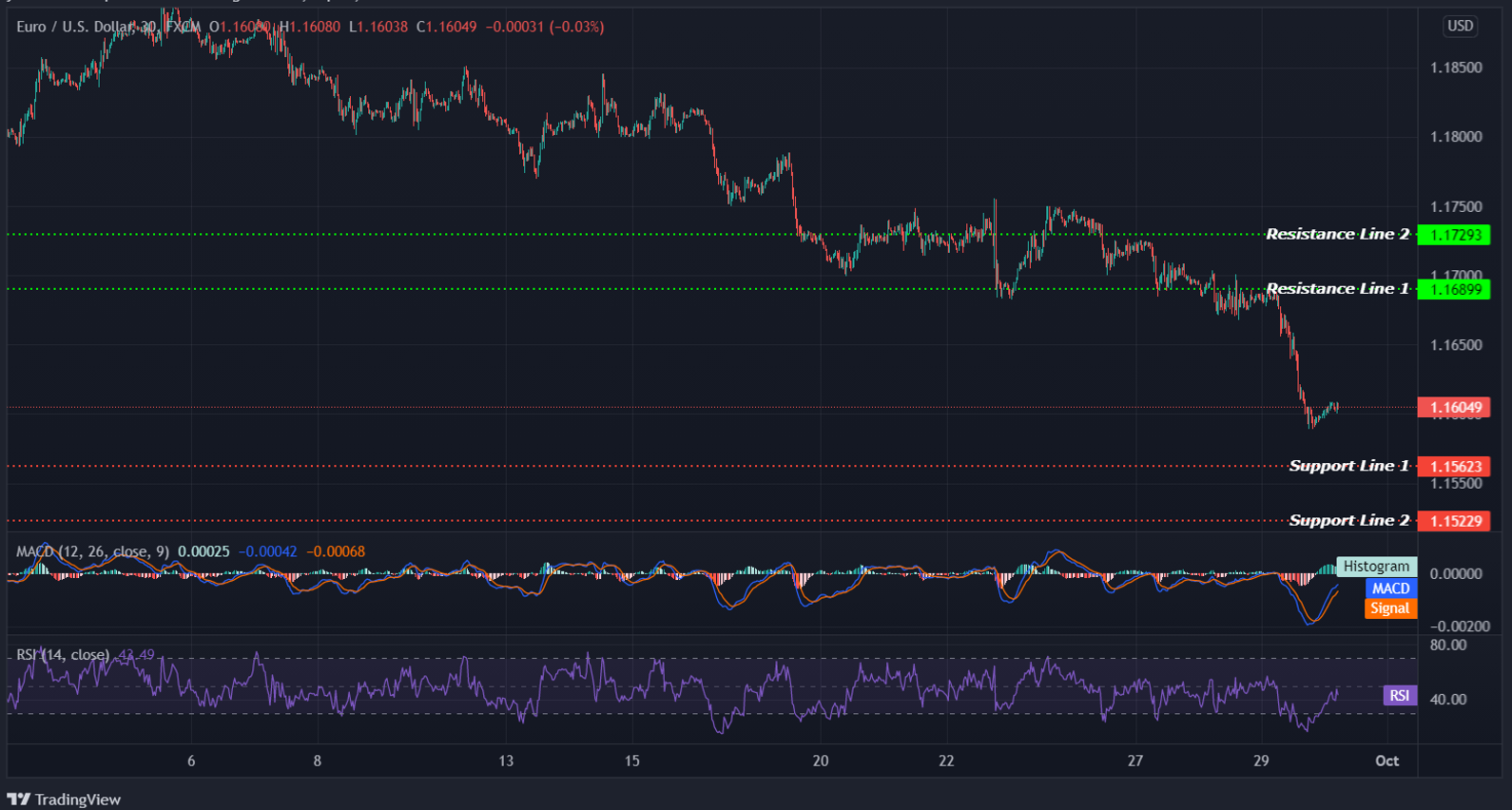Click the closing value C1.16049
This screenshot has height=810, width=1512.
(x=446, y=27)
